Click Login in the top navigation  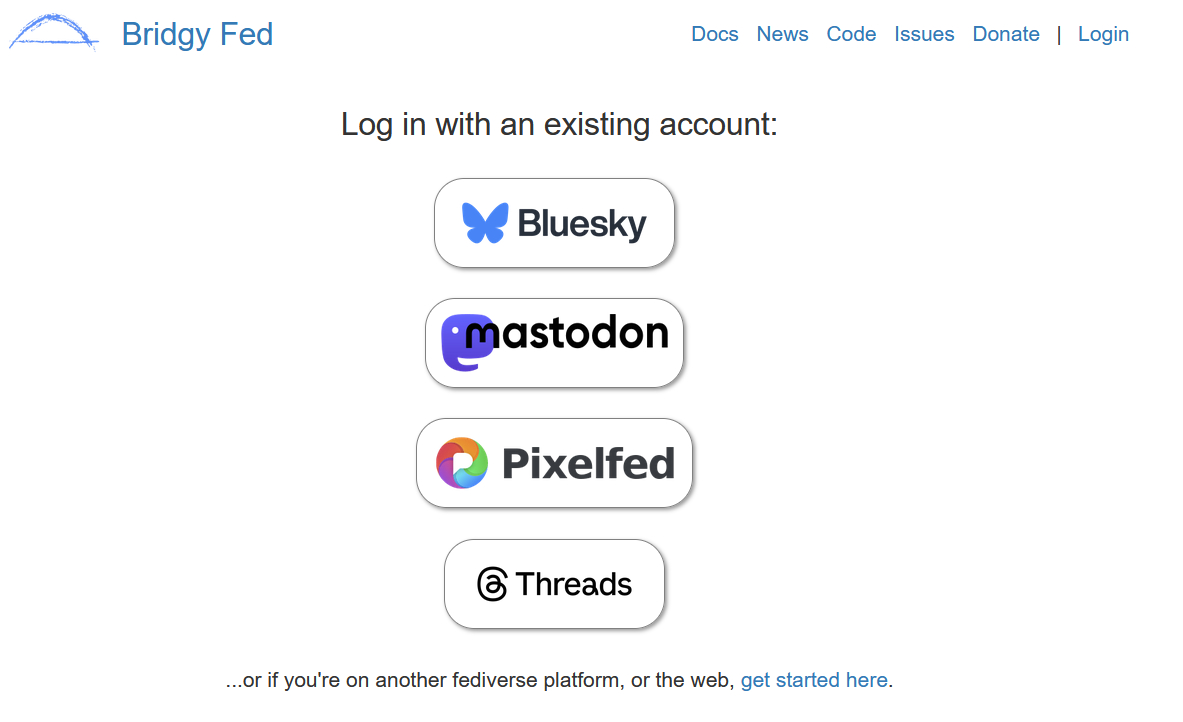tap(1103, 34)
